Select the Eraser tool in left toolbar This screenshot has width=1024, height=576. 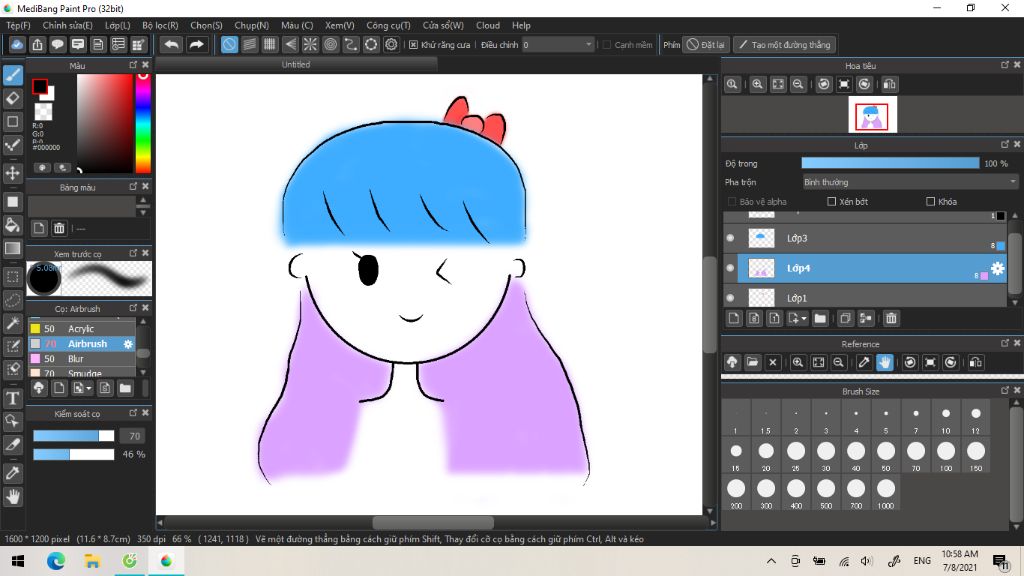13,98
